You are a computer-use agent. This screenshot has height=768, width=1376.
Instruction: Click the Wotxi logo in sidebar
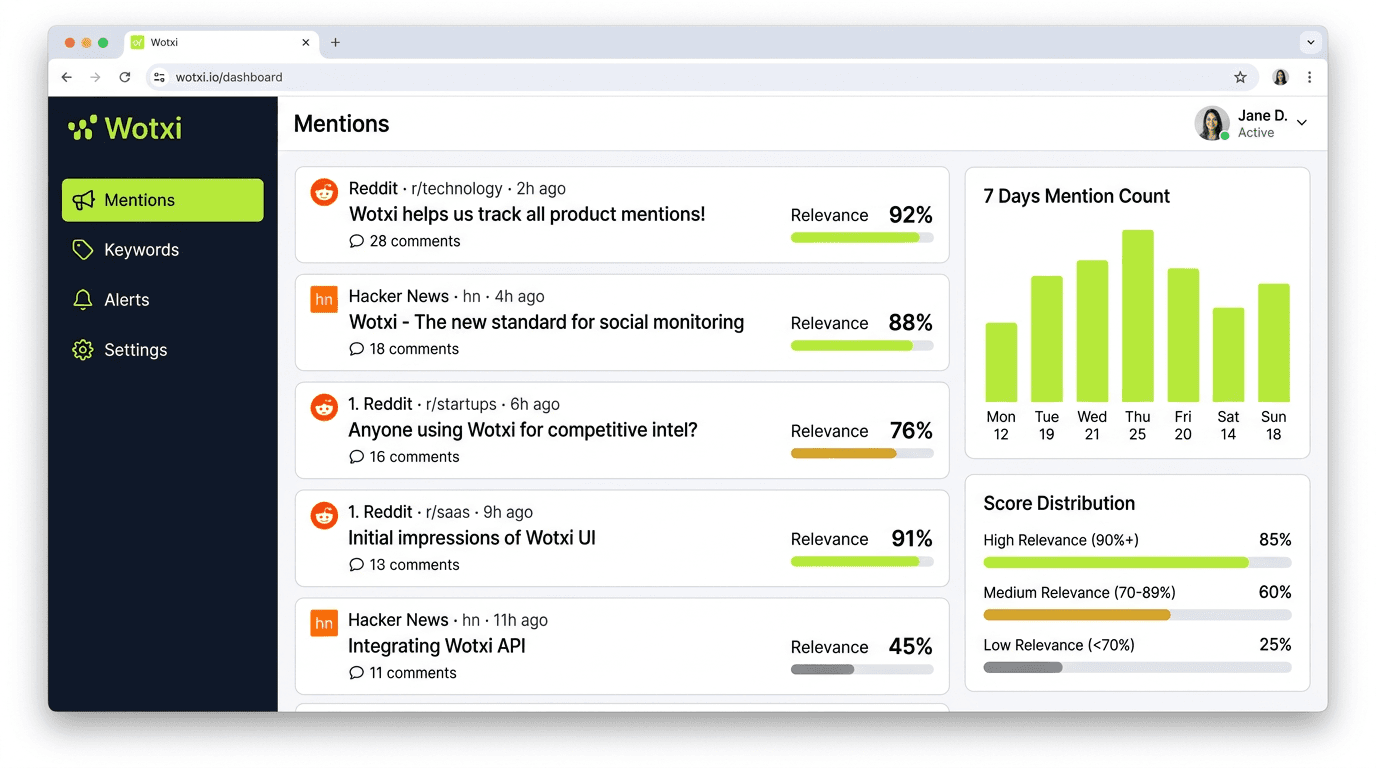point(125,128)
